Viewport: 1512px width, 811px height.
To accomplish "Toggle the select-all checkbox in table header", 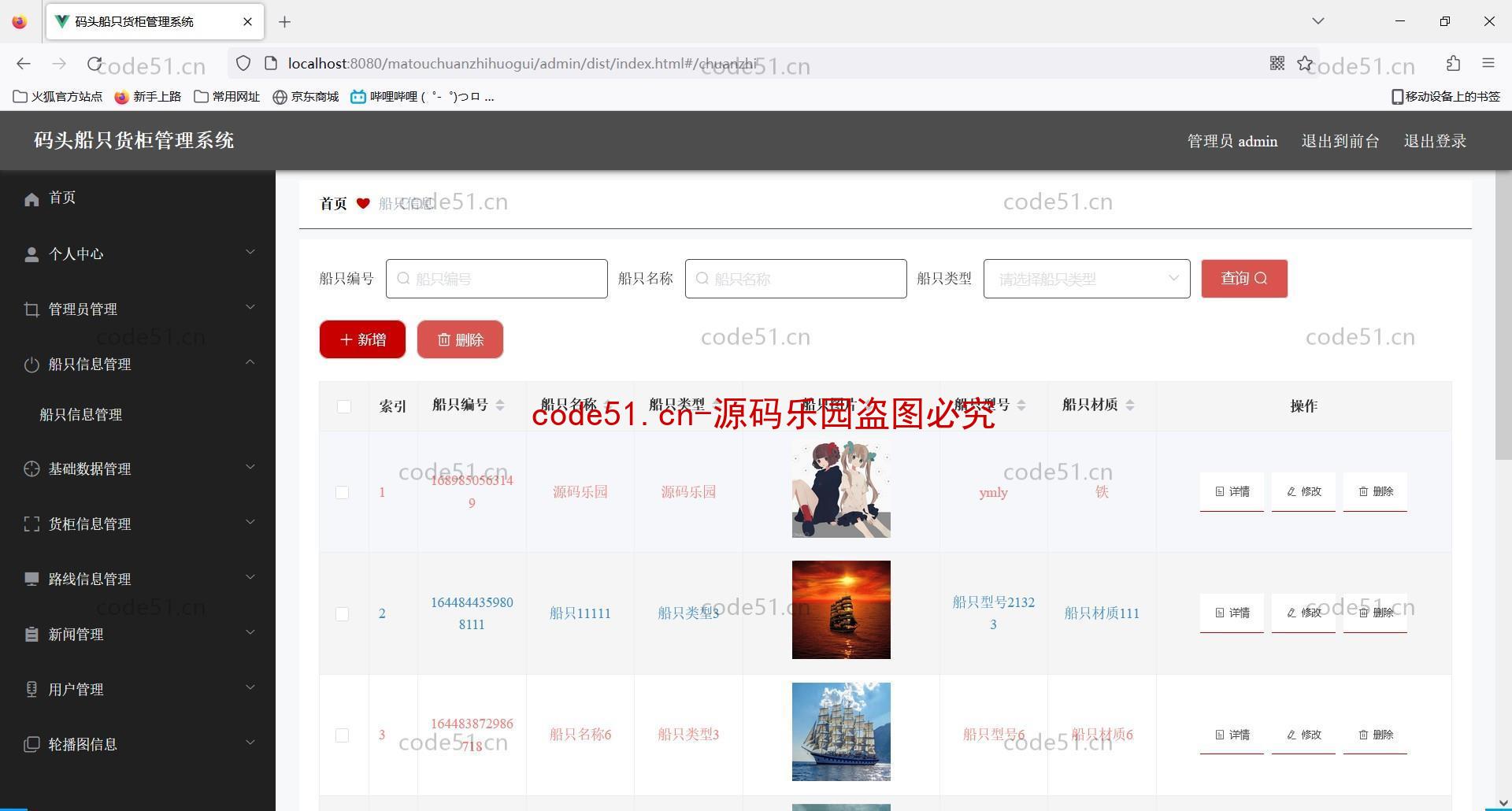I will click(x=343, y=406).
